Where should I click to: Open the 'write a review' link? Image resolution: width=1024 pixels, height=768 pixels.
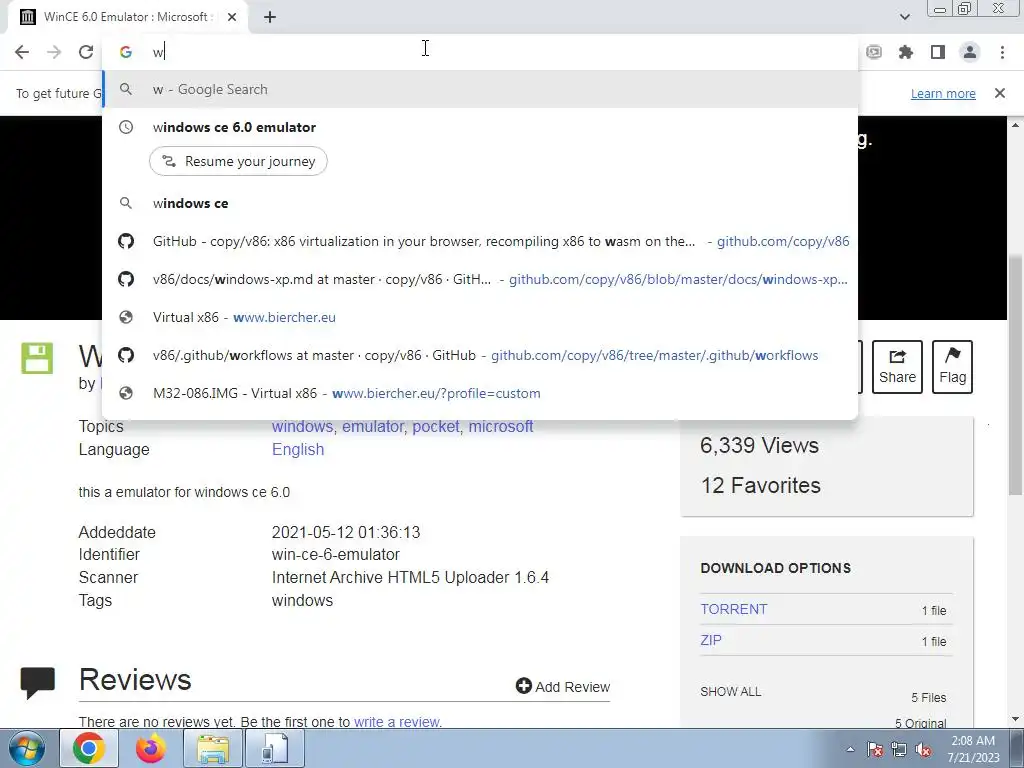click(x=396, y=722)
